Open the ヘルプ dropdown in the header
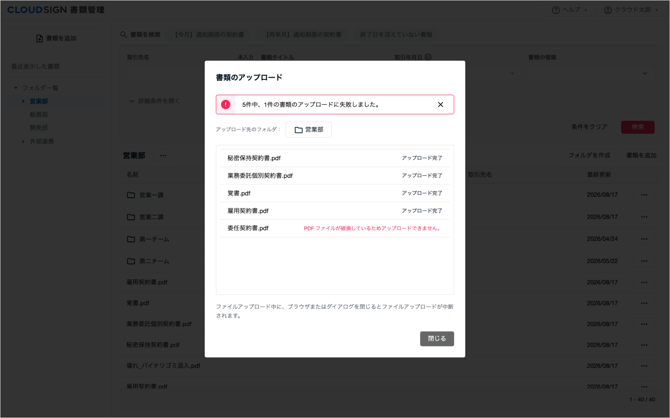Screen dimensions: 670x418 [x=570, y=10]
